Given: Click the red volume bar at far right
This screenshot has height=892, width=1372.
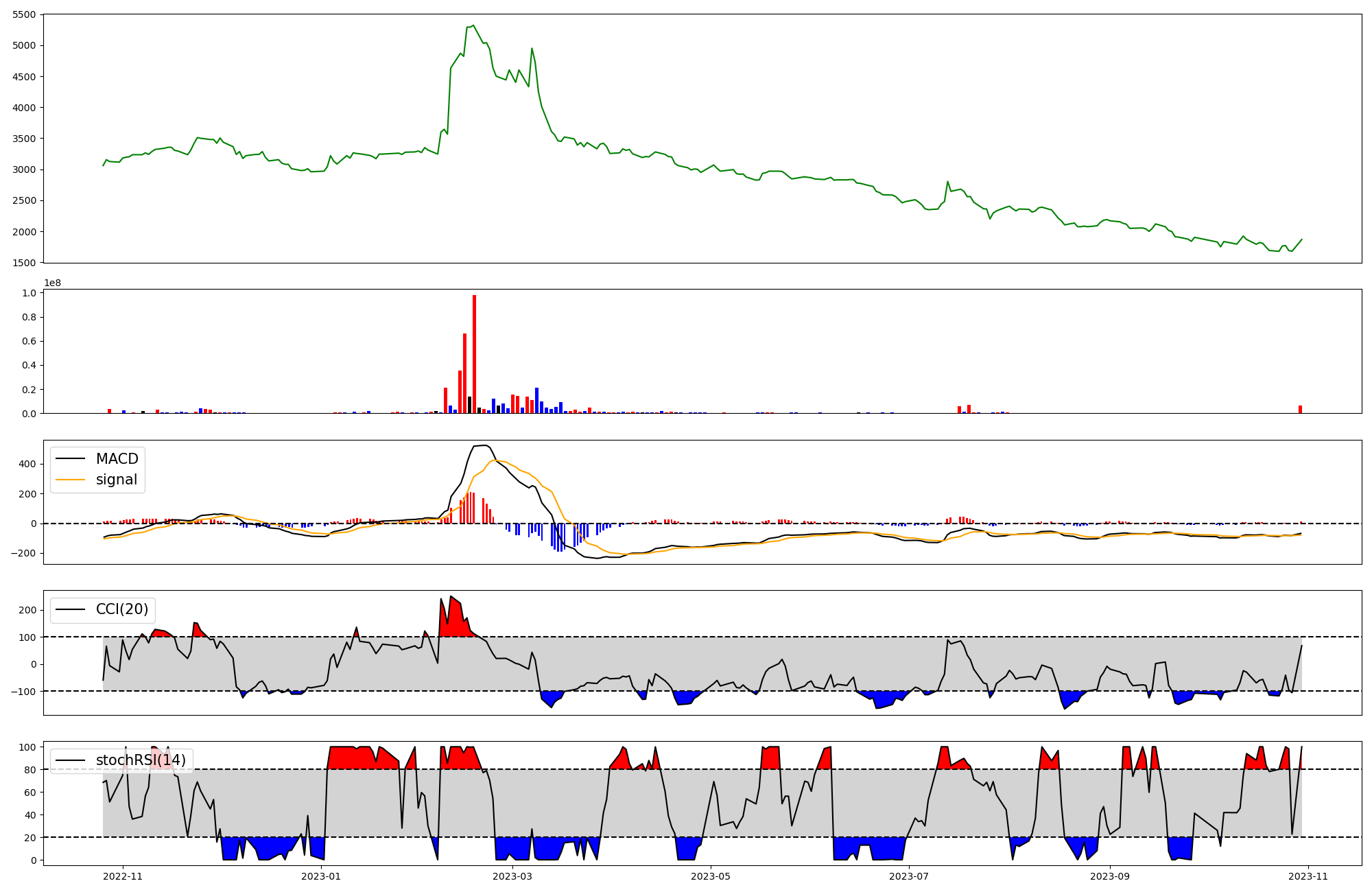Looking at the screenshot, I should coord(1300,410).
